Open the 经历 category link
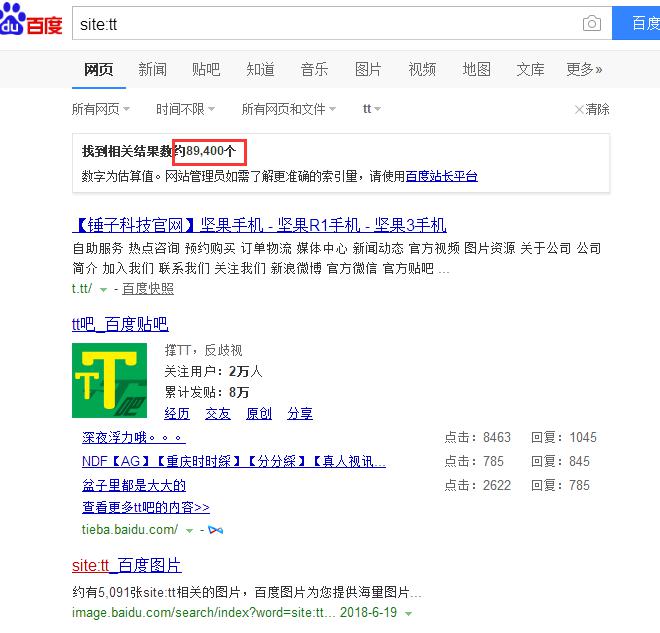Screen dimensions: 660x633 click(177, 414)
